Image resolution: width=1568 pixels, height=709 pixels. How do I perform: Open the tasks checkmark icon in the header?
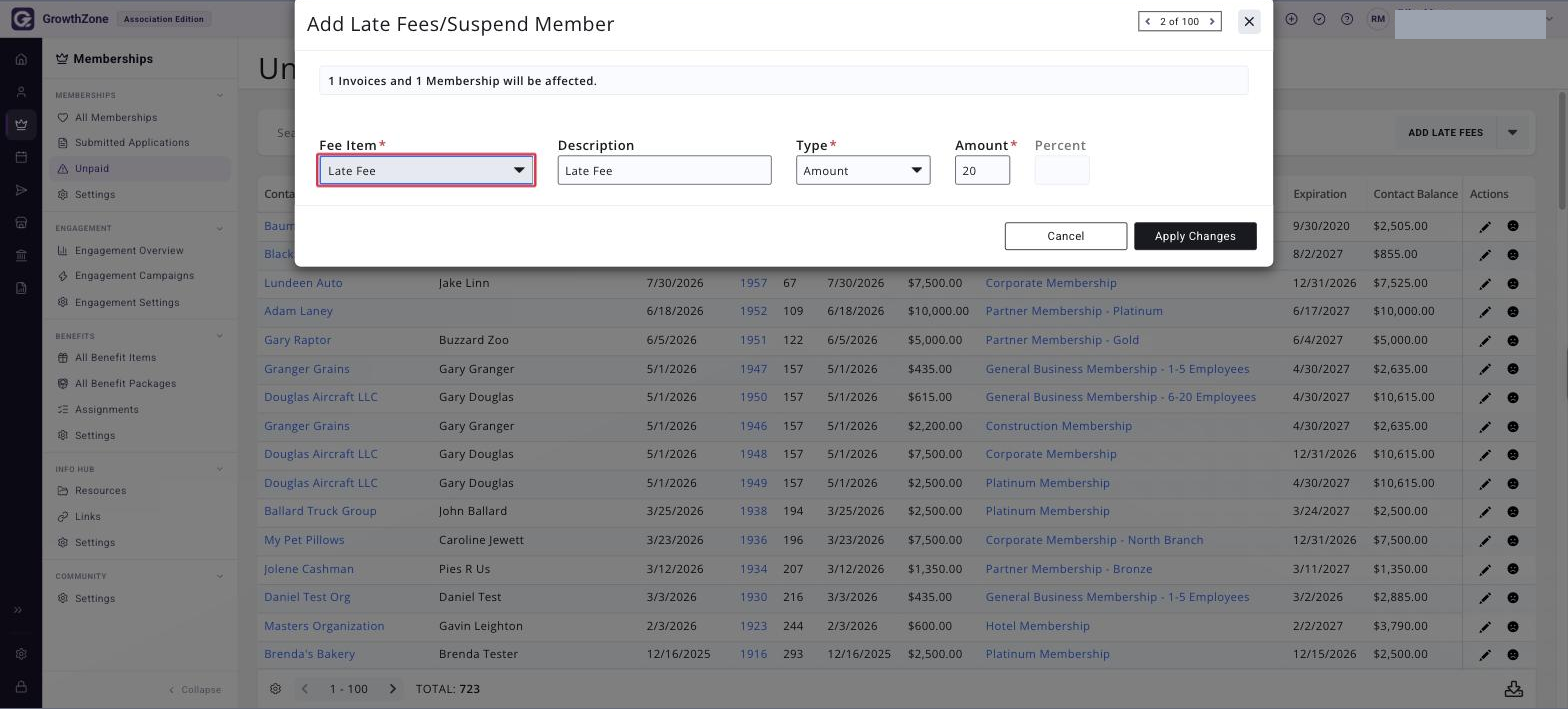(x=1319, y=19)
